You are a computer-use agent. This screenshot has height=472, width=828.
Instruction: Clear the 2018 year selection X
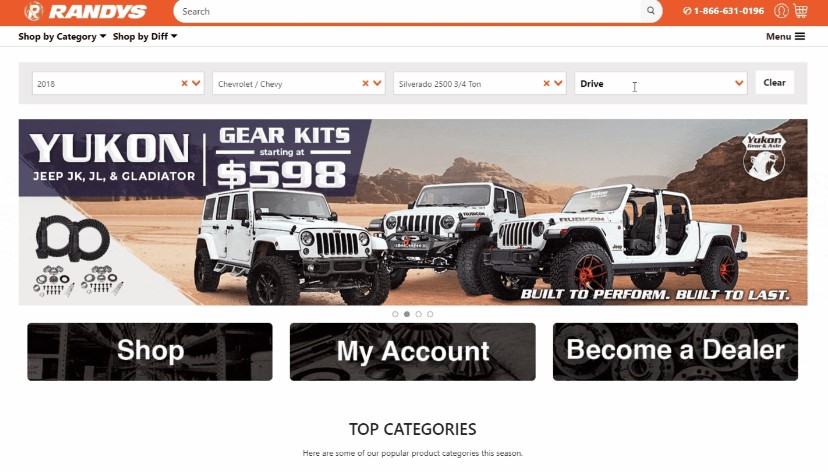click(x=184, y=83)
